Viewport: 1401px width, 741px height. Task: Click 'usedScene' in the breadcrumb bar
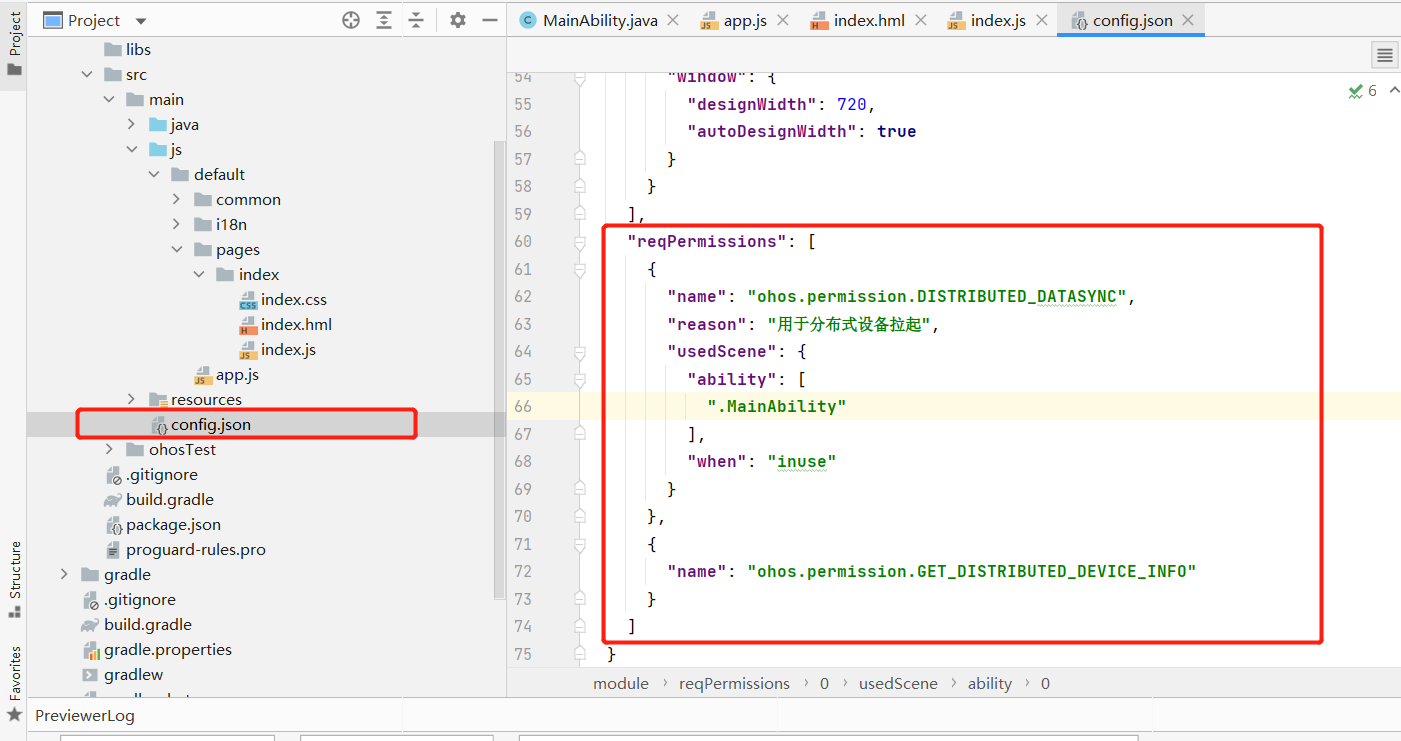click(898, 684)
